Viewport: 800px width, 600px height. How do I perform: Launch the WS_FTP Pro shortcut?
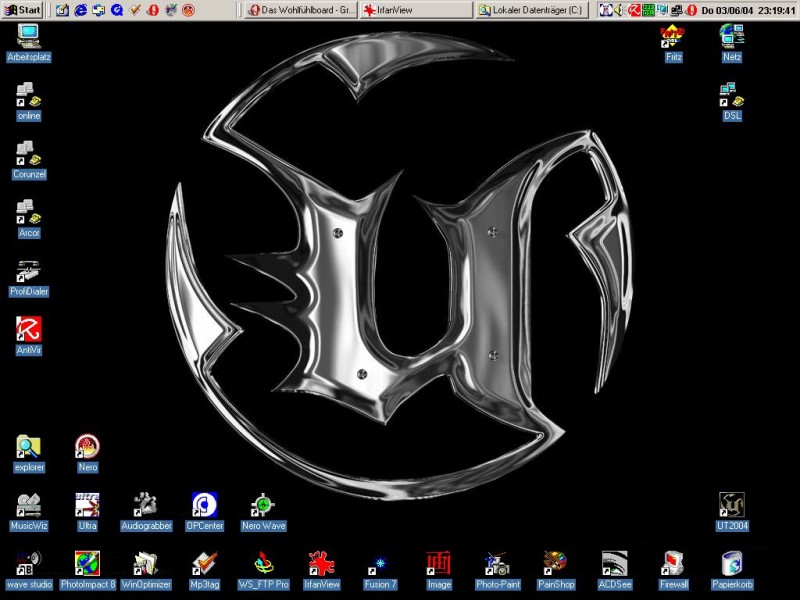tap(263, 563)
